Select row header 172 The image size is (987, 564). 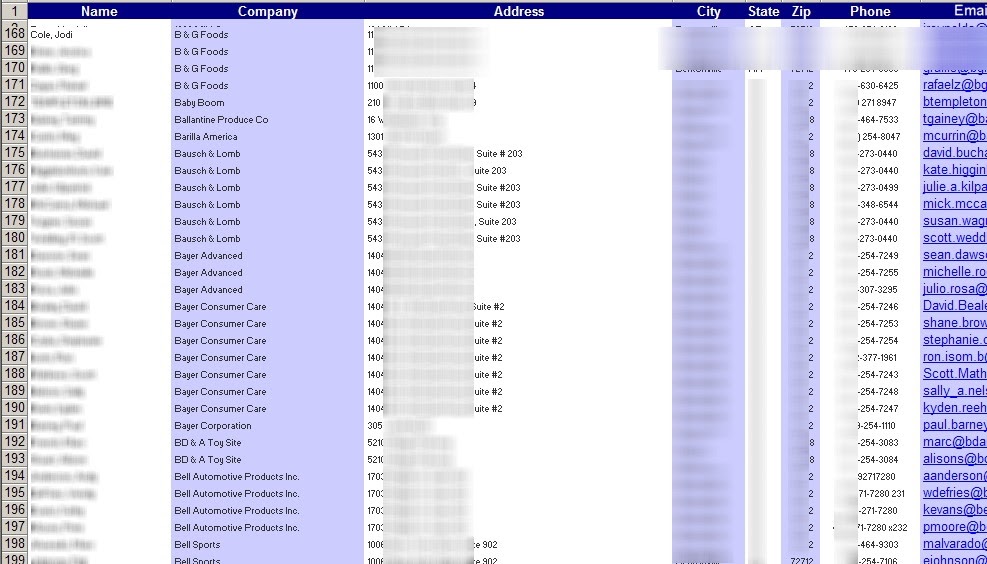coord(14,102)
